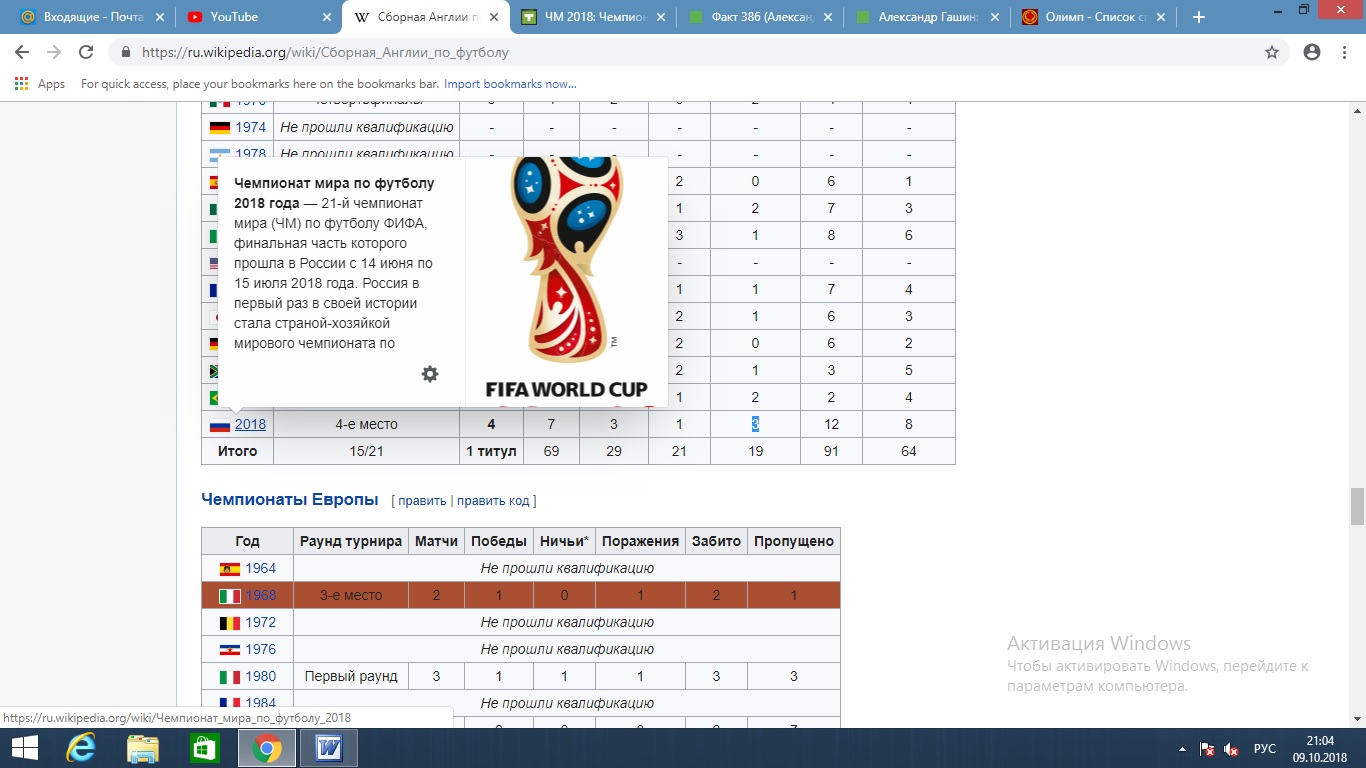
Task: Open File Explorer from the taskbar
Action: point(142,748)
